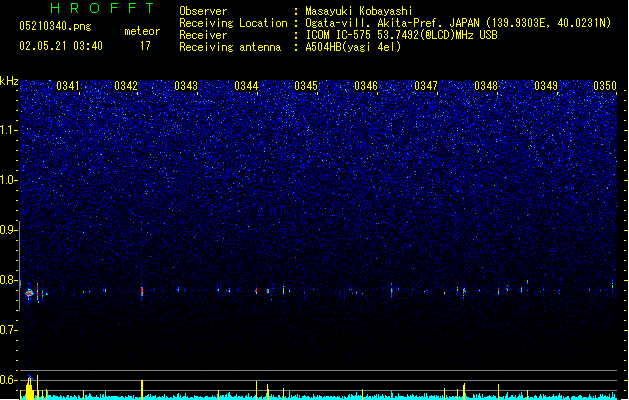Click the 0347 time marker
The width and height of the screenshot is (629, 400).
pos(426,86)
